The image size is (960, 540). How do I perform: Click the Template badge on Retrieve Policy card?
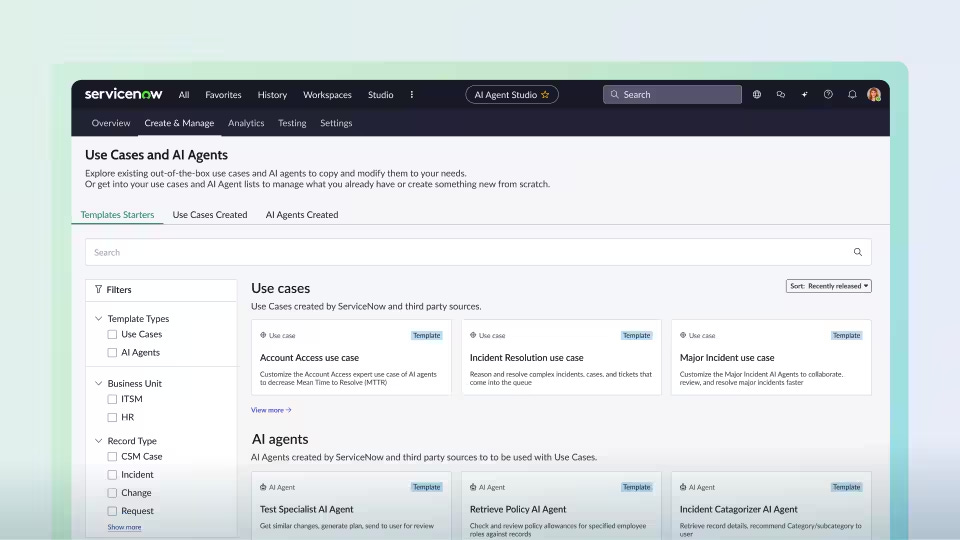pos(636,487)
